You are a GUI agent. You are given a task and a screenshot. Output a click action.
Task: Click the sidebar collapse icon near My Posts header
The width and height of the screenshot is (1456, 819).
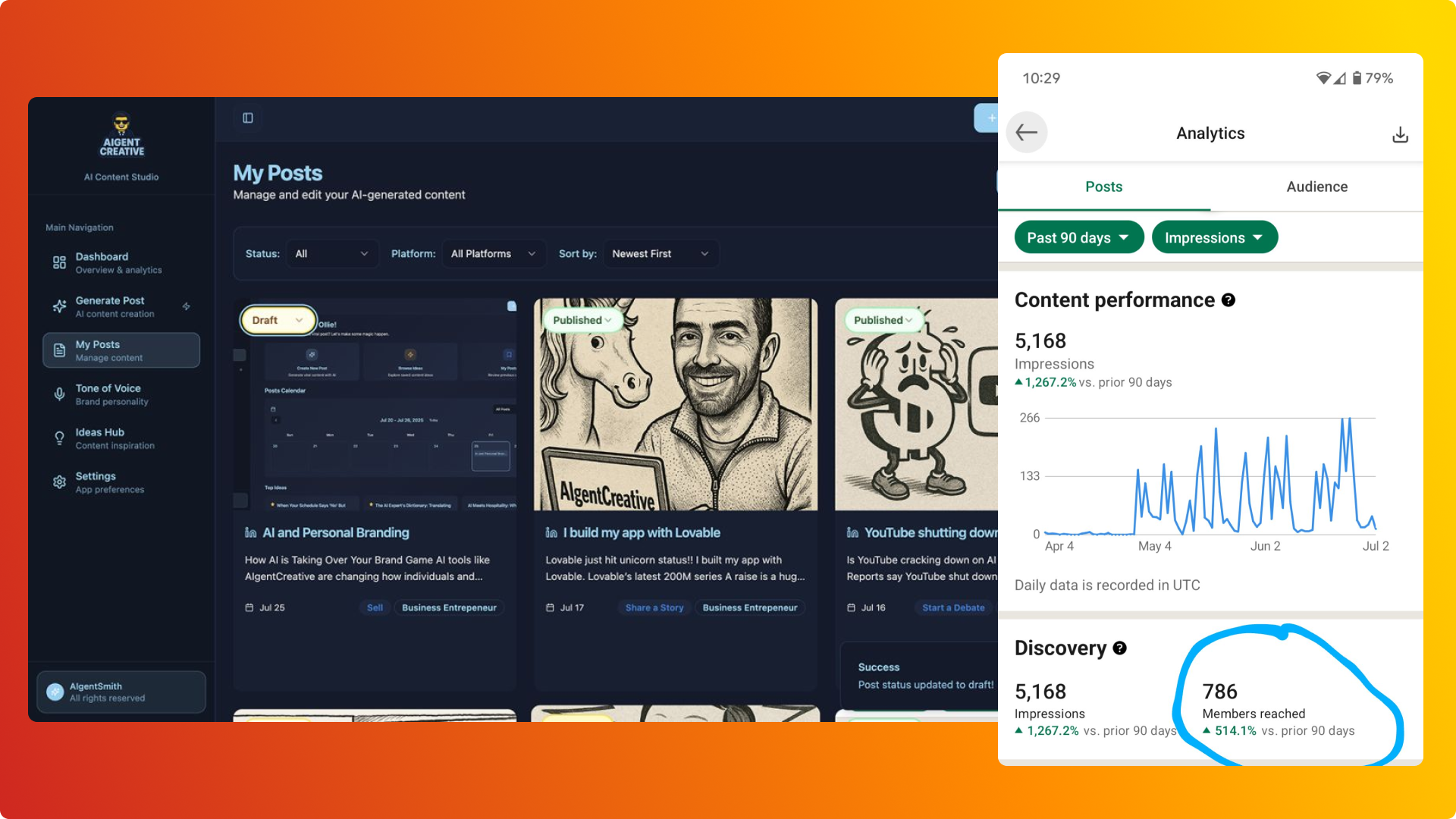[x=247, y=118]
